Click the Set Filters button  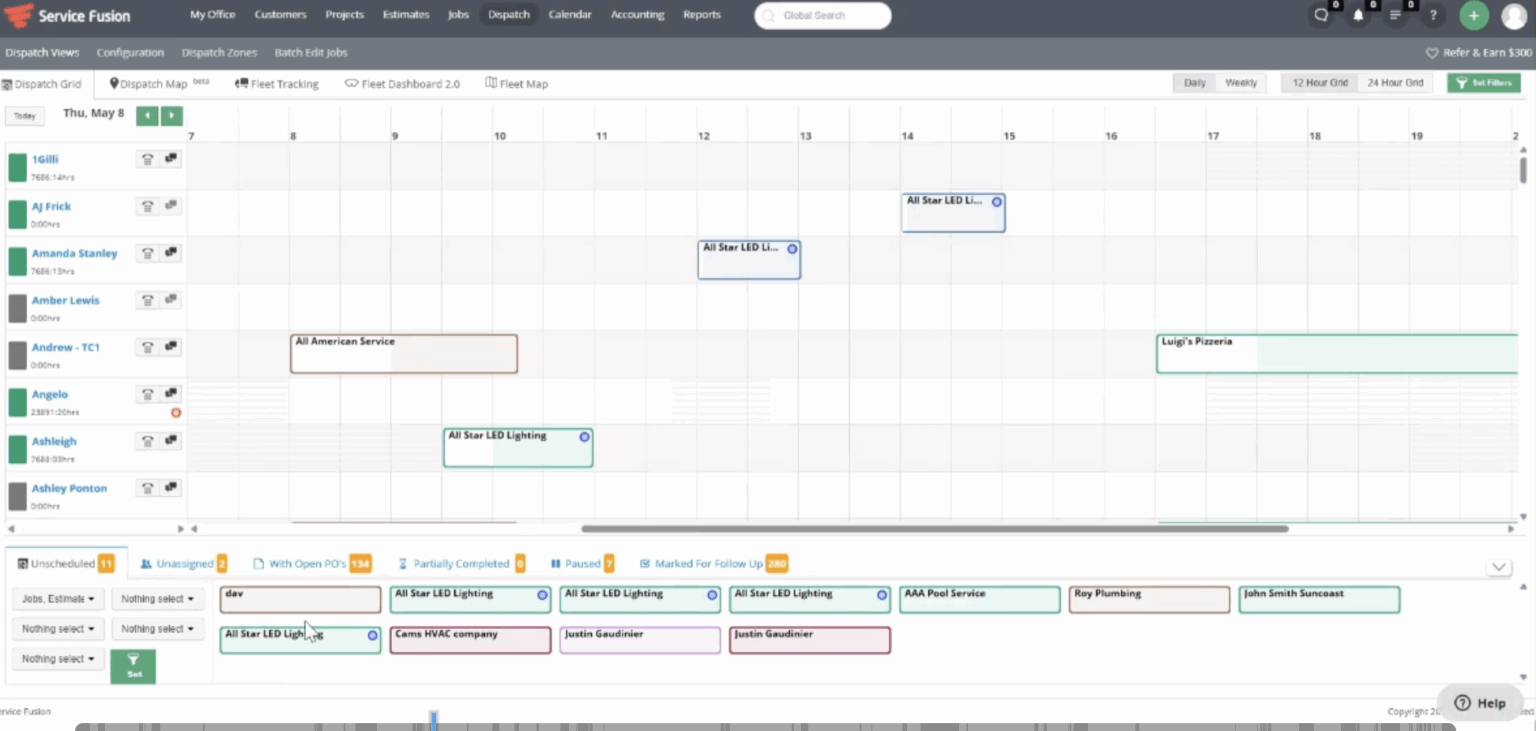tap(1483, 83)
